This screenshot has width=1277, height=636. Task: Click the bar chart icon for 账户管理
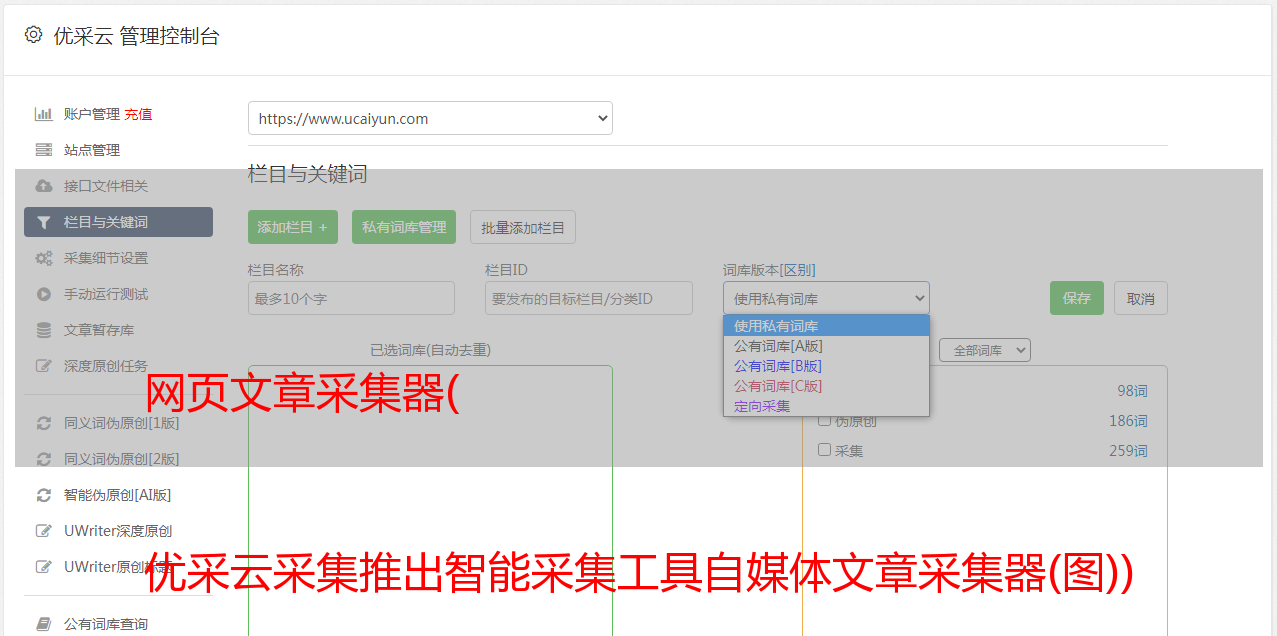pos(43,114)
